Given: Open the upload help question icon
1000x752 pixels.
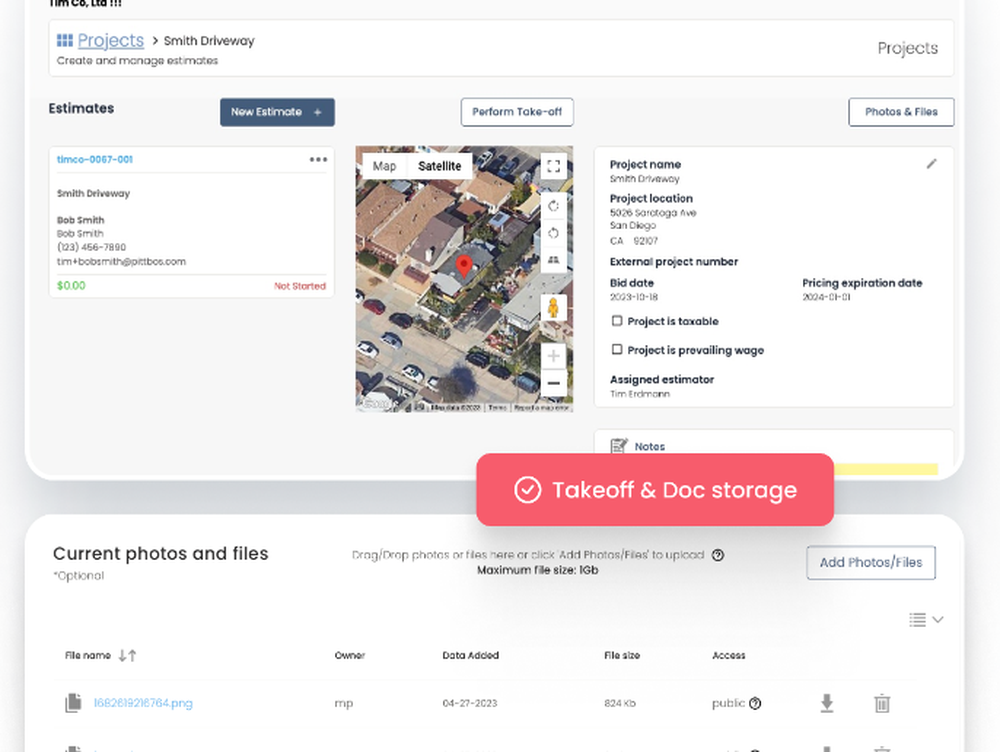Looking at the screenshot, I should coord(717,555).
